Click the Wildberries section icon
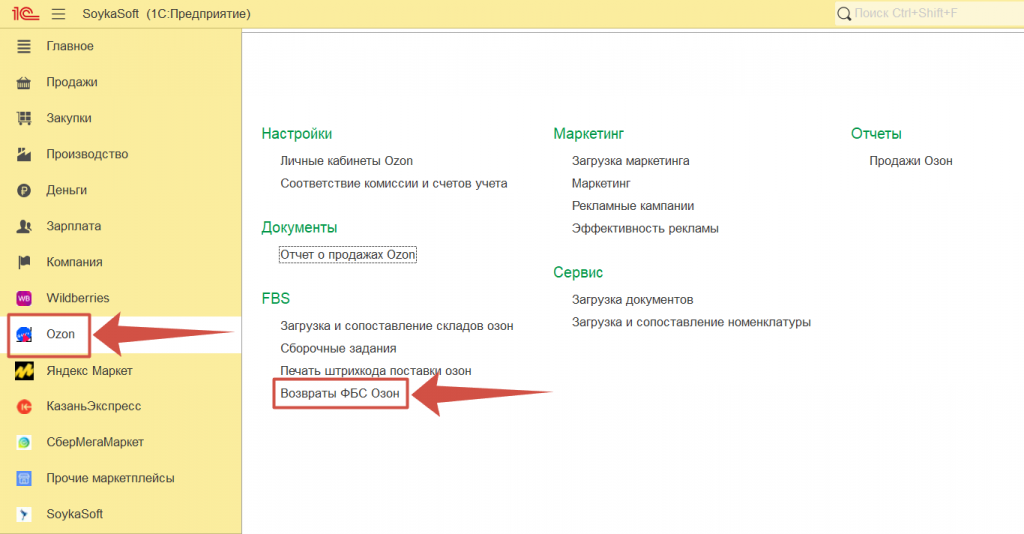Screen dimensions: 1024x534 pyautogui.click(x=25, y=298)
